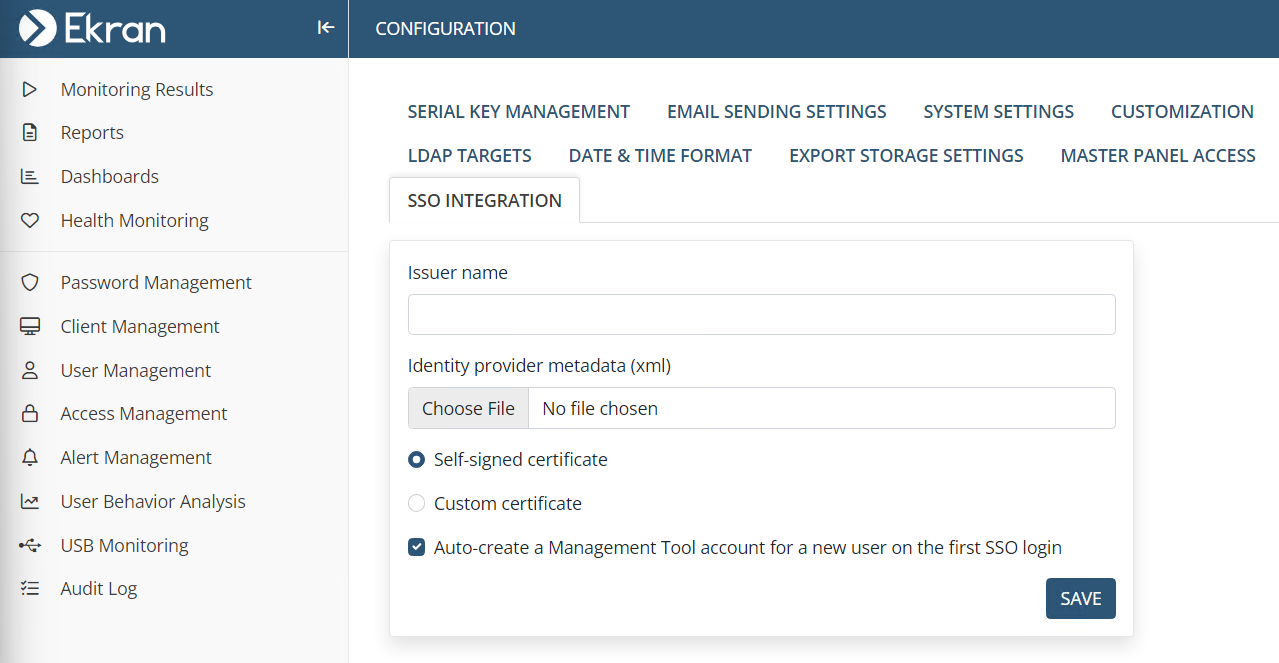
Task: Click the Issuer name input field
Action: pyautogui.click(x=761, y=314)
